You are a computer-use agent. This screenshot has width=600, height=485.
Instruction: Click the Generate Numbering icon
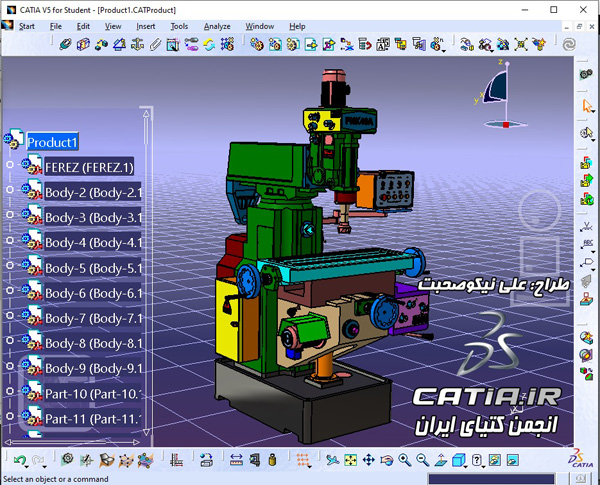click(x=383, y=44)
